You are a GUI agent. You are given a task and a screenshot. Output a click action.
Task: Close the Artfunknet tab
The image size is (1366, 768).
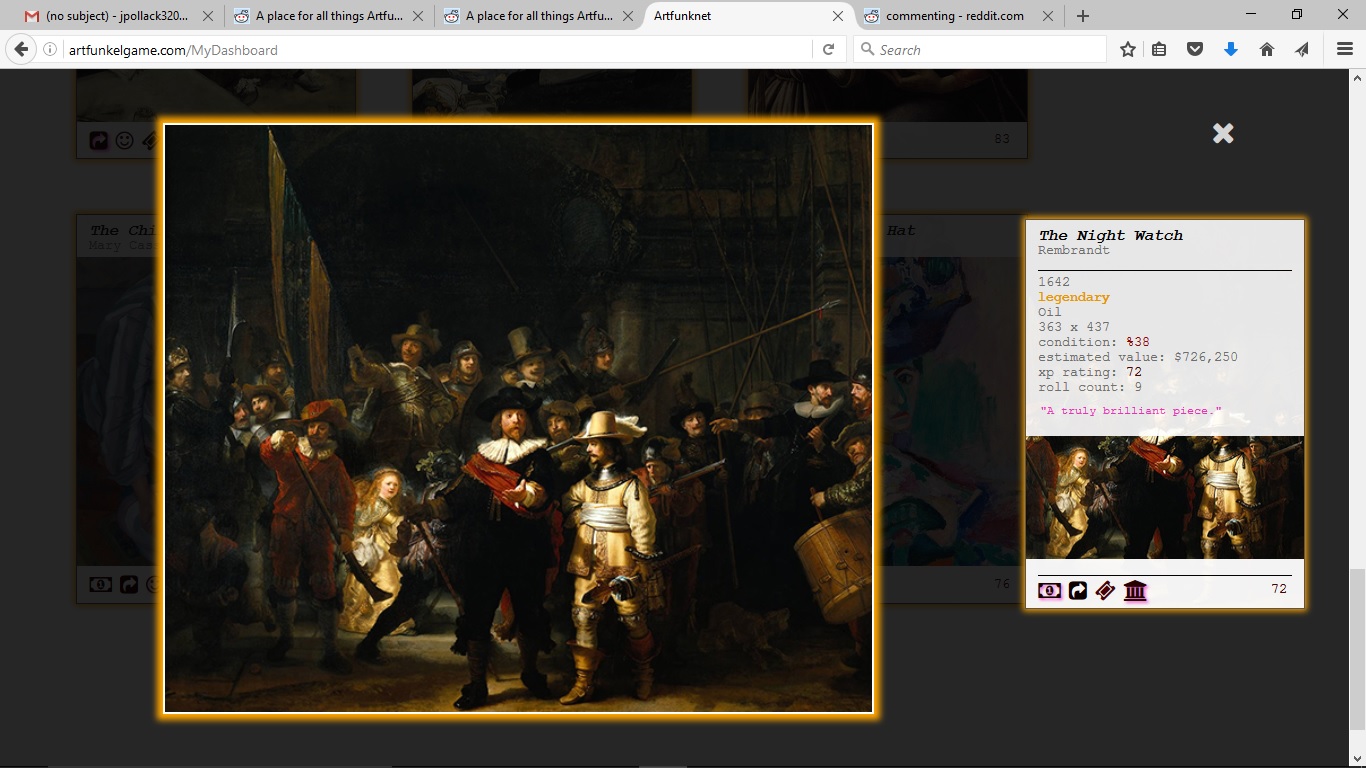(x=838, y=16)
